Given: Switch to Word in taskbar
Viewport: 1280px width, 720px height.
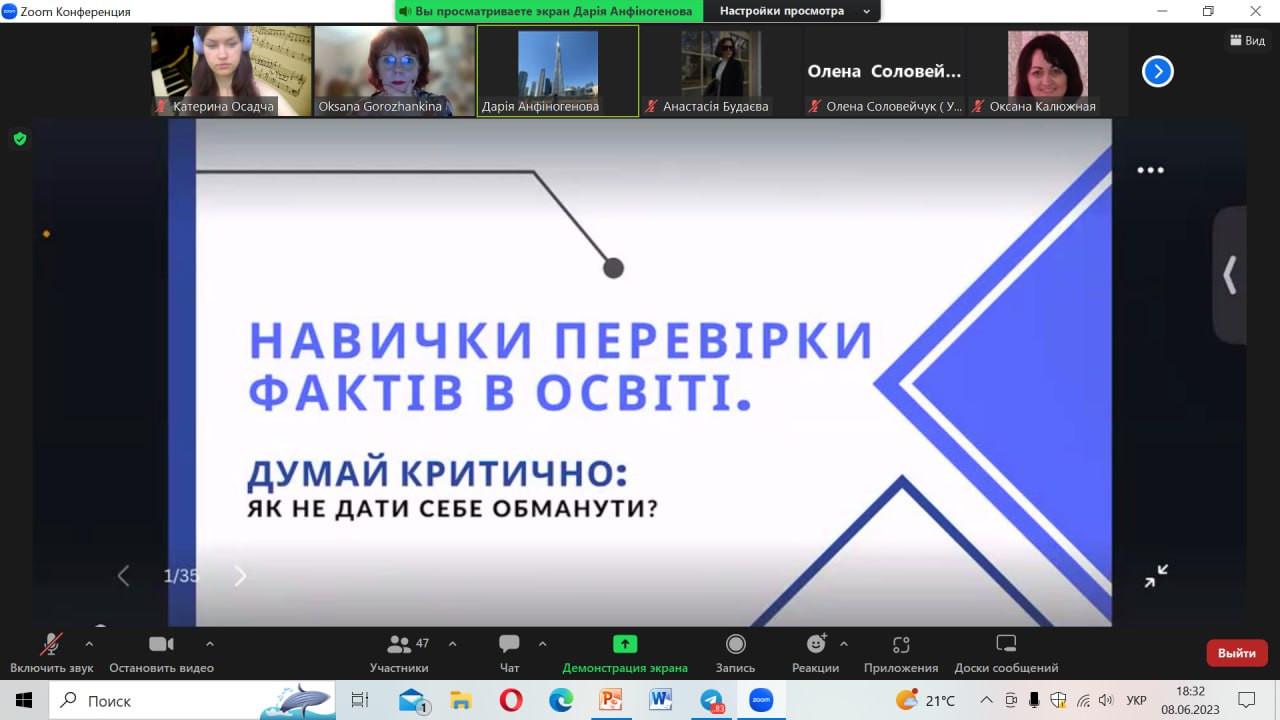Looking at the screenshot, I should click(660, 700).
